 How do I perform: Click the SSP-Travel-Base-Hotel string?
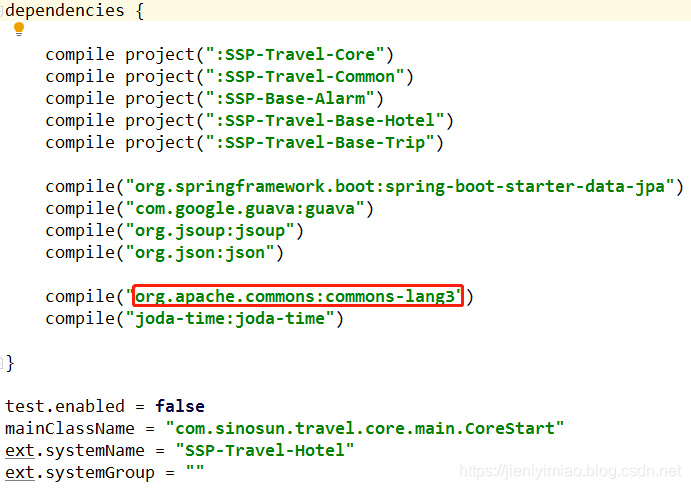[x=325, y=121]
